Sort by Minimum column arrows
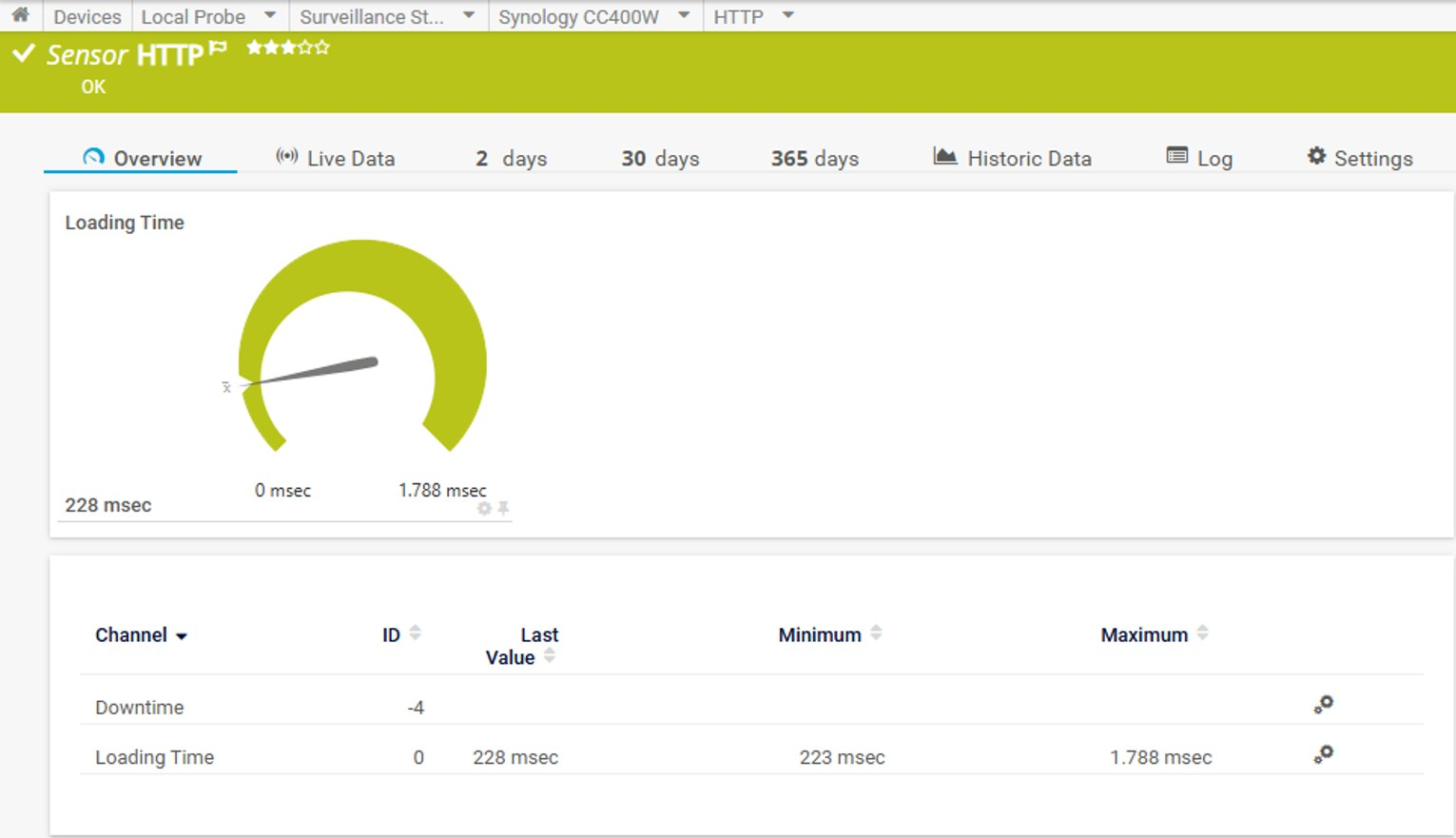This screenshot has width=1456, height=838. 876,633
